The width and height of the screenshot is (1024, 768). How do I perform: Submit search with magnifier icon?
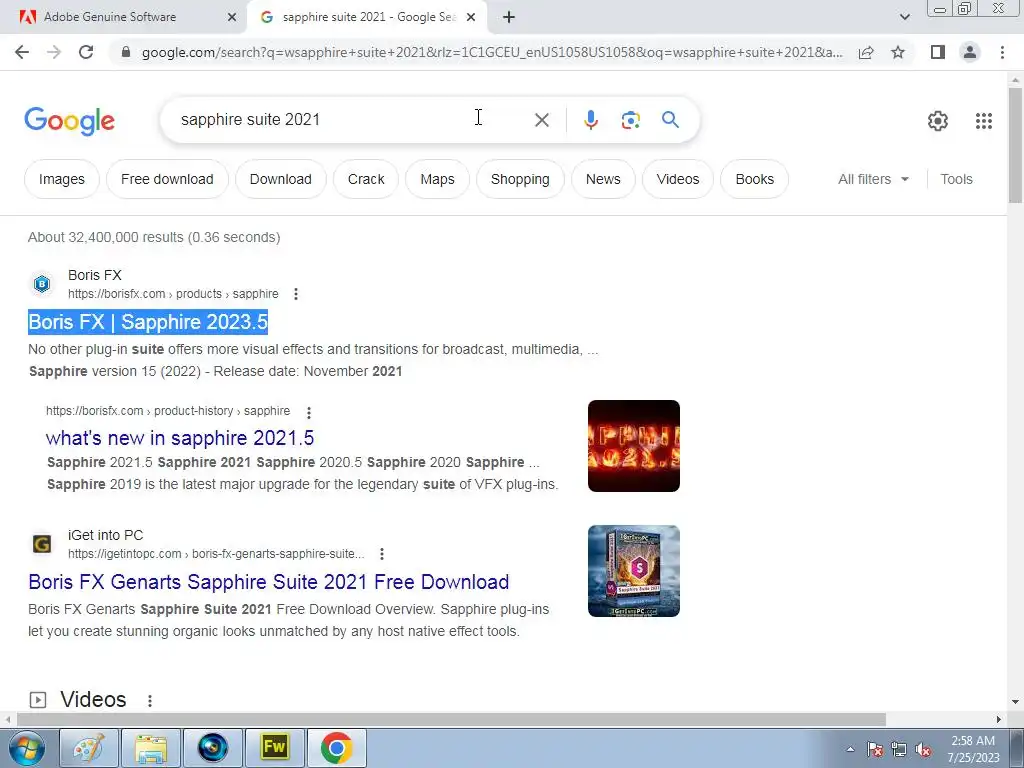click(x=670, y=120)
